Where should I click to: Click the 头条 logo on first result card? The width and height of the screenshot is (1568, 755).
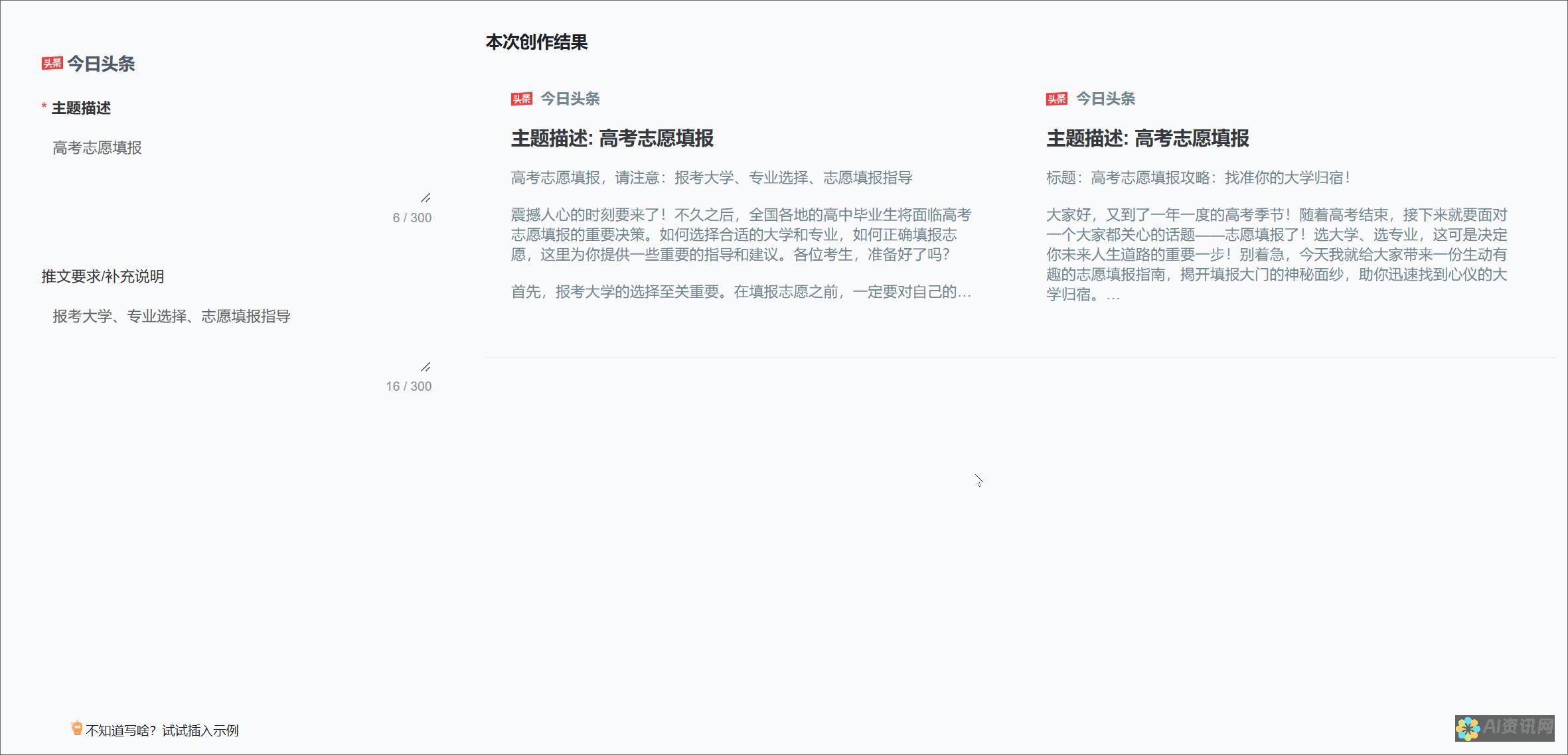pyautogui.click(x=521, y=99)
